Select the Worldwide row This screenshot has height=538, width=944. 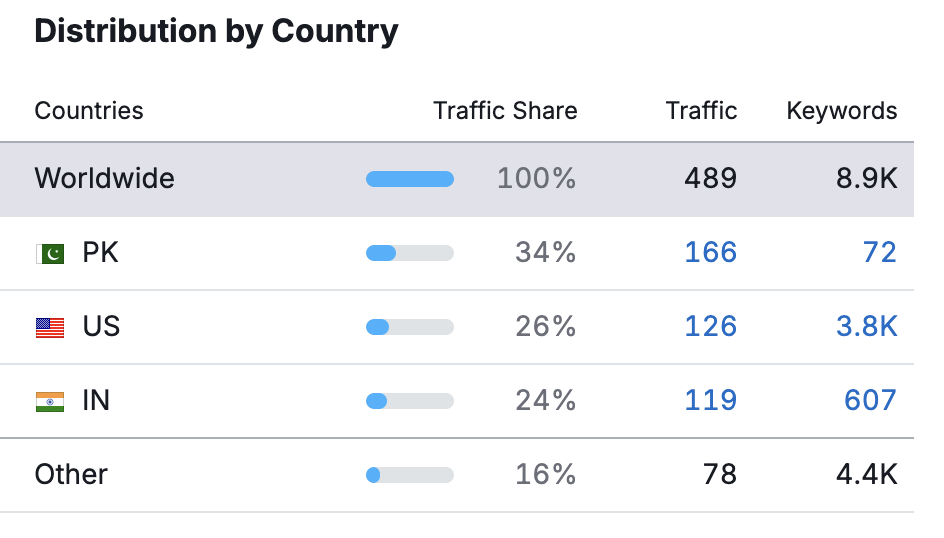click(x=104, y=179)
